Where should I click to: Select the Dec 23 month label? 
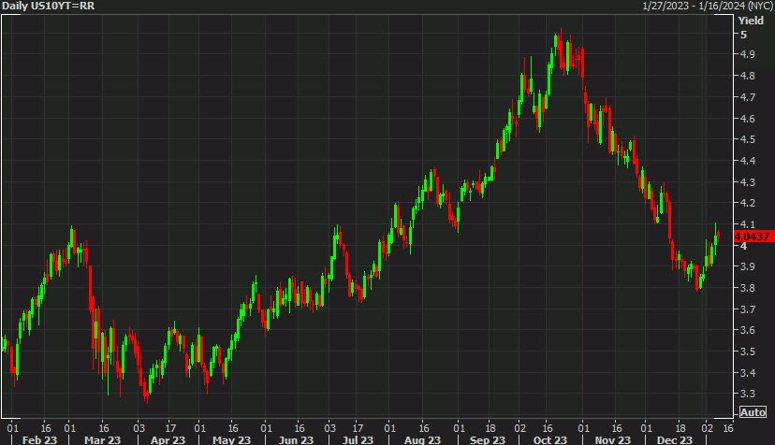point(675,440)
